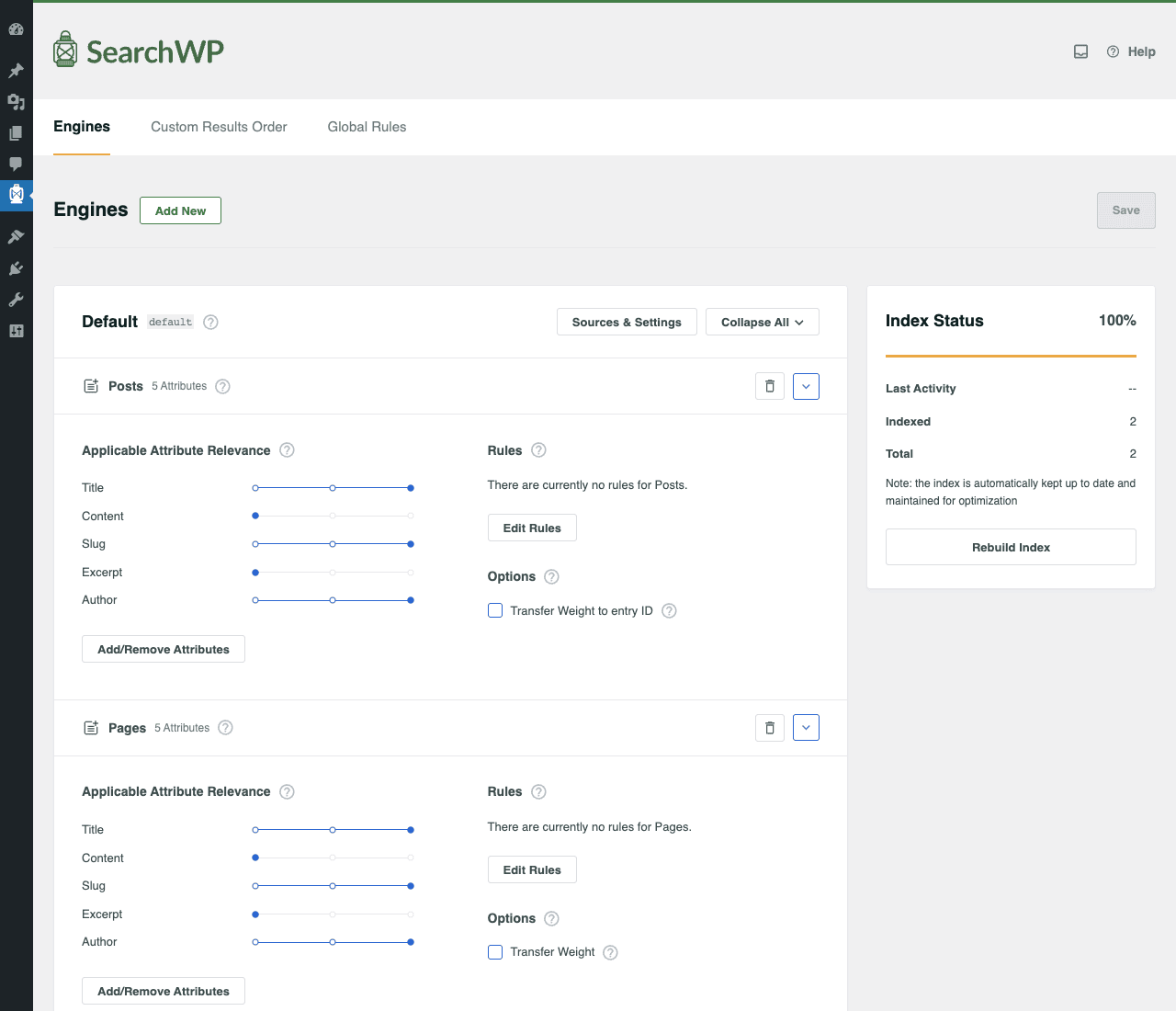Image resolution: width=1176 pixels, height=1011 pixels.
Task: Click the 'Indexed' row label
Action: pos(908,422)
